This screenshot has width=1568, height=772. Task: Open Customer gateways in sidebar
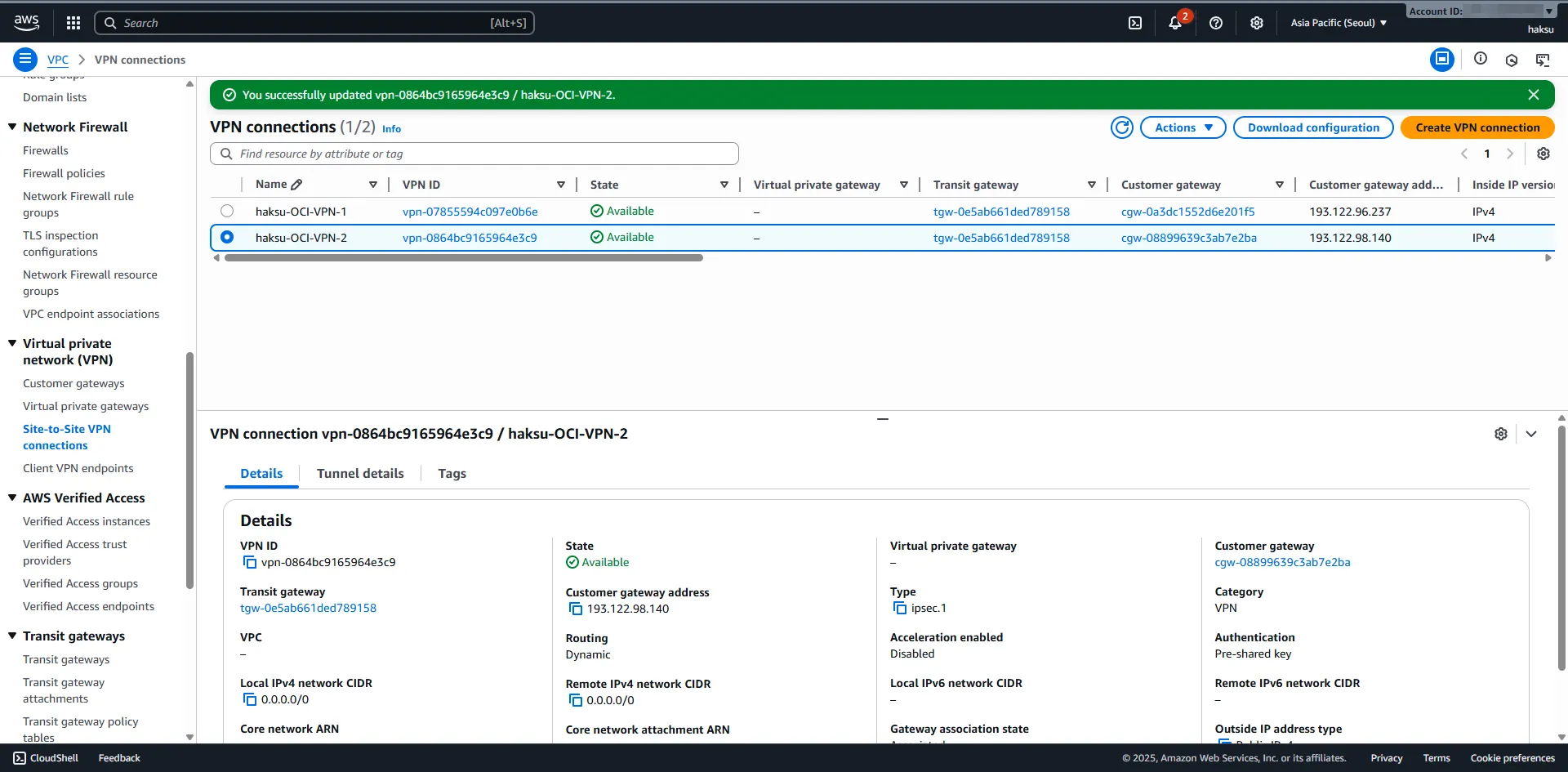(73, 383)
